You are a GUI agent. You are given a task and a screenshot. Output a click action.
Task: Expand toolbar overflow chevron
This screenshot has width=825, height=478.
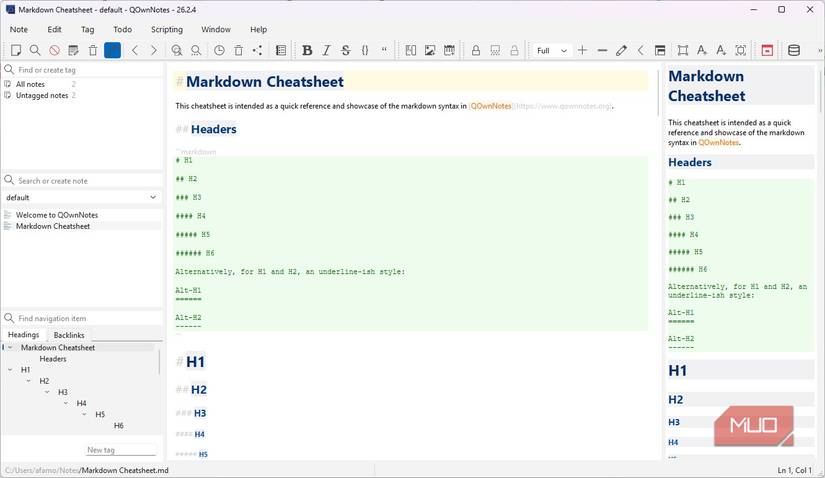(820, 51)
